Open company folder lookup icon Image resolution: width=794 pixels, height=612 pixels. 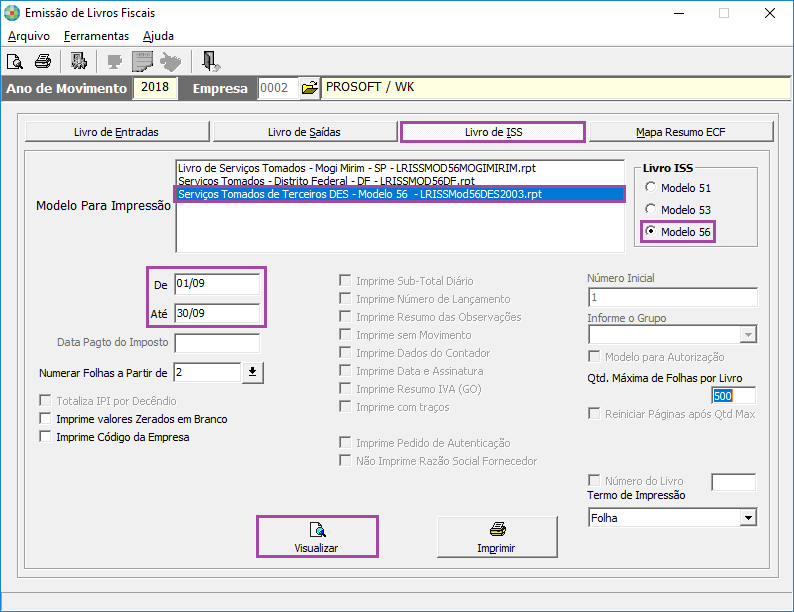pos(309,88)
